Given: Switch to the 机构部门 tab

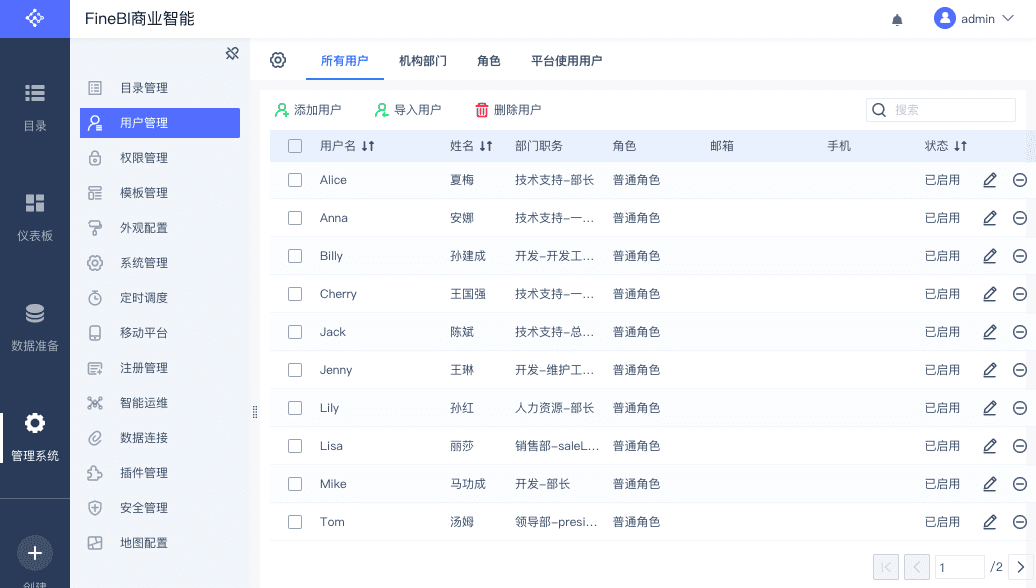Looking at the screenshot, I should click(x=422, y=61).
